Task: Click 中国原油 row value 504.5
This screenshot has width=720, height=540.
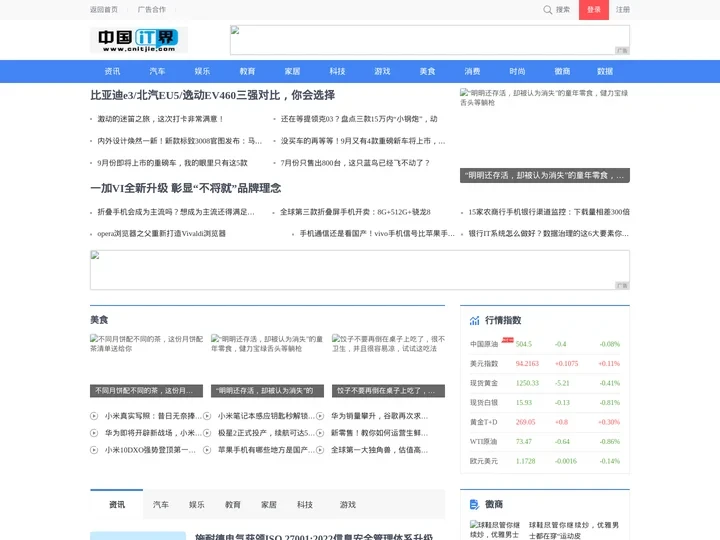Action: 524,344
